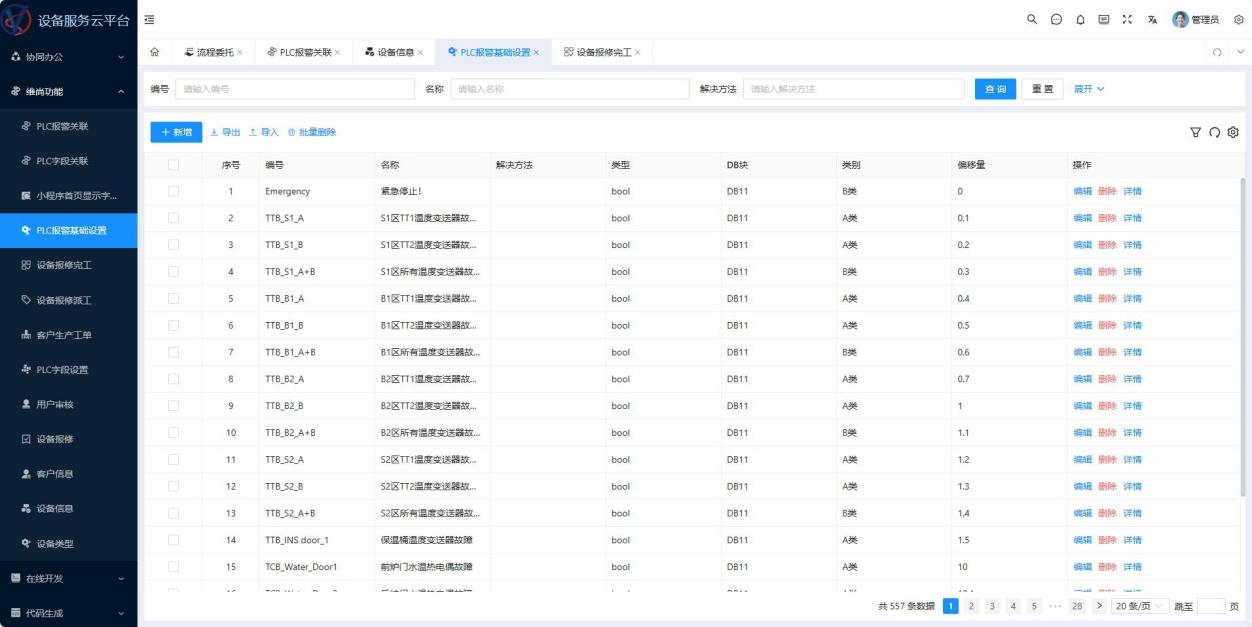Open the search magnifier in the header
The width and height of the screenshot is (1252, 627).
tap(1032, 20)
